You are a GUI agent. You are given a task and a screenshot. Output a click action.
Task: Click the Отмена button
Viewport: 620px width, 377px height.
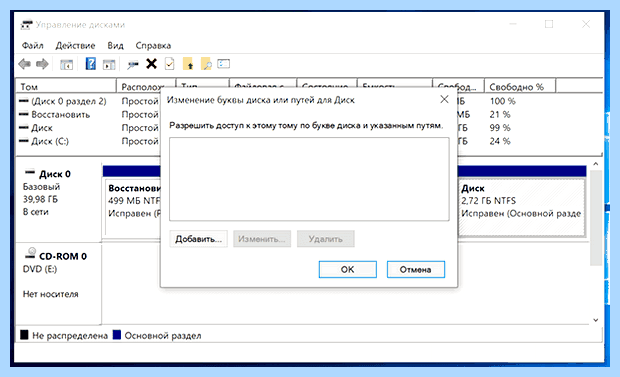(x=416, y=269)
